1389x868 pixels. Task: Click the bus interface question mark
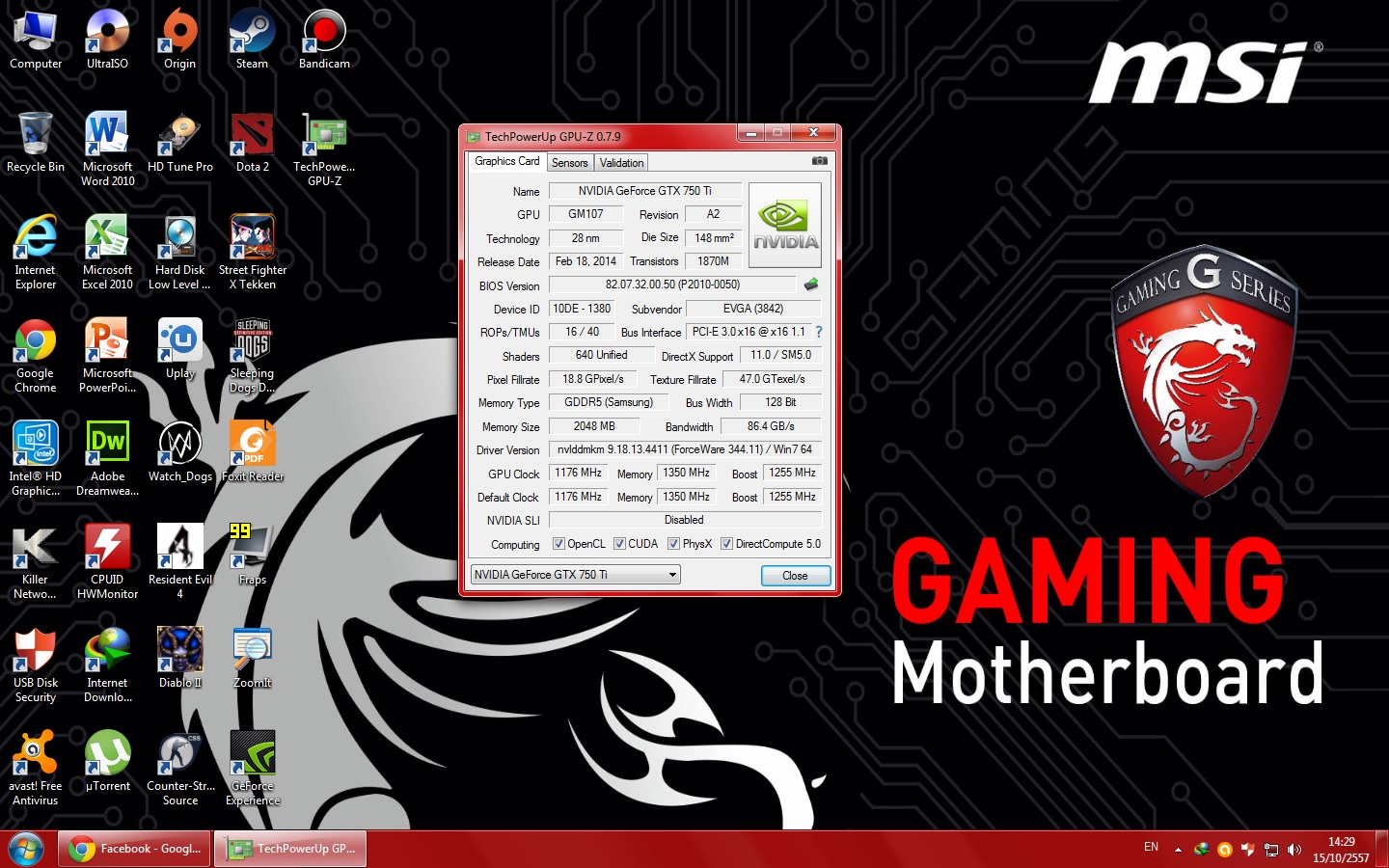[x=819, y=332]
